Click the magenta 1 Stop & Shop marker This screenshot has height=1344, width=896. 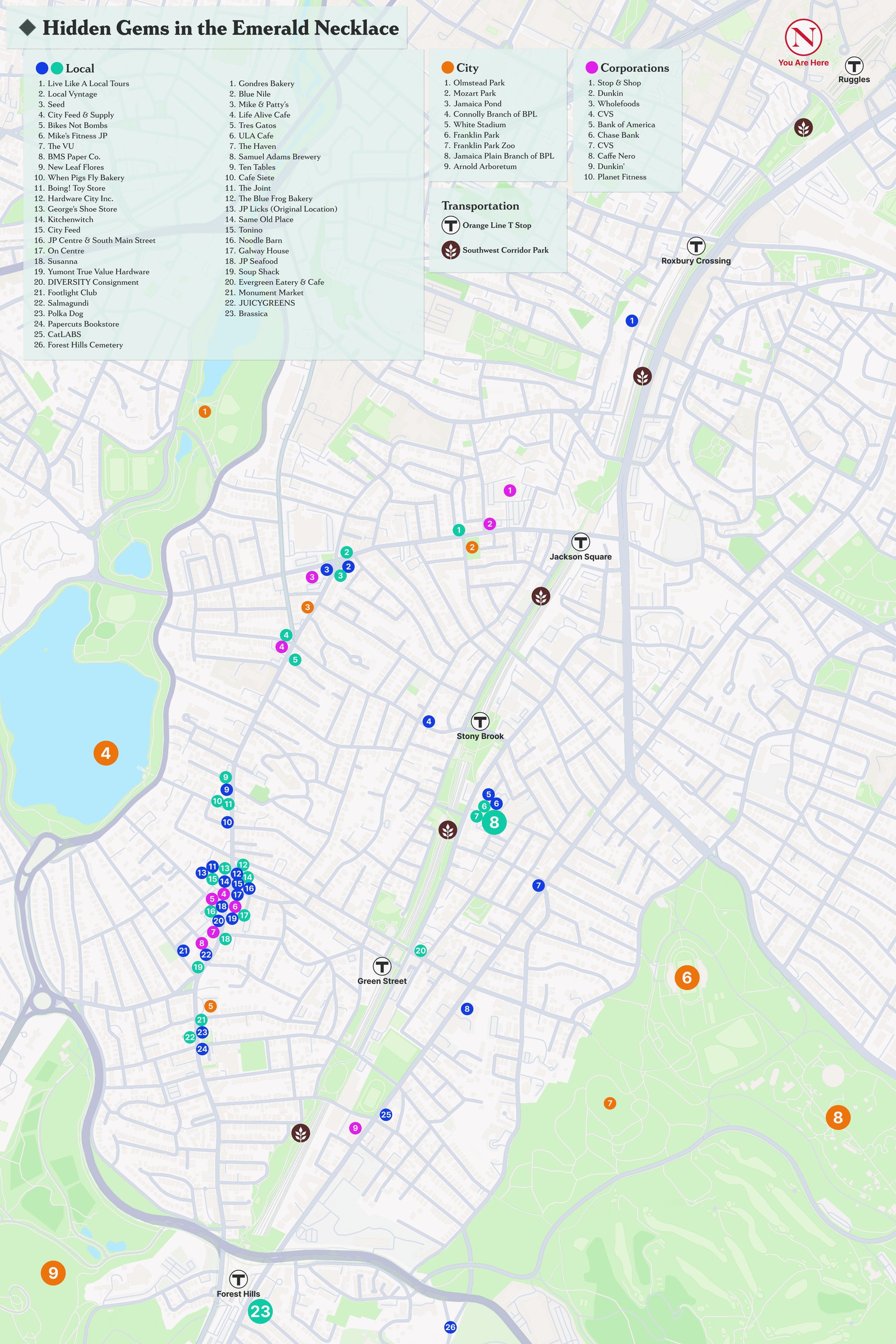[x=510, y=490]
